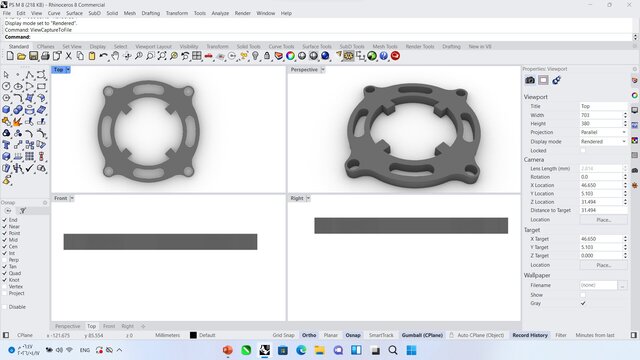Print with the printer toolbar icon

45,56
